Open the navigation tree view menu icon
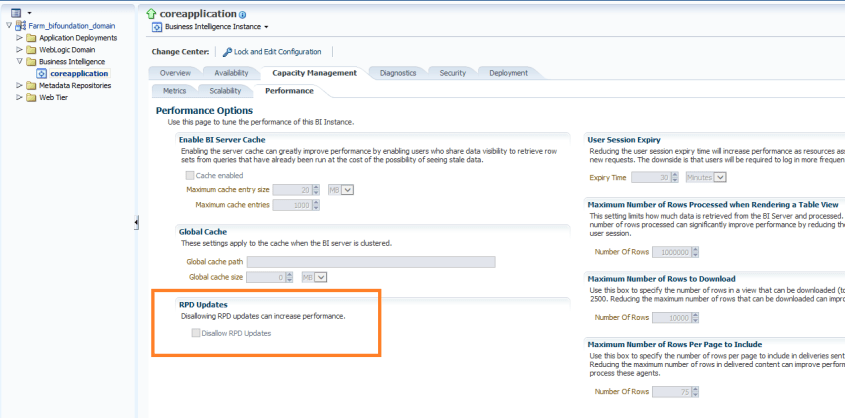The height and width of the screenshot is (418, 845). (x=15, y=12)
